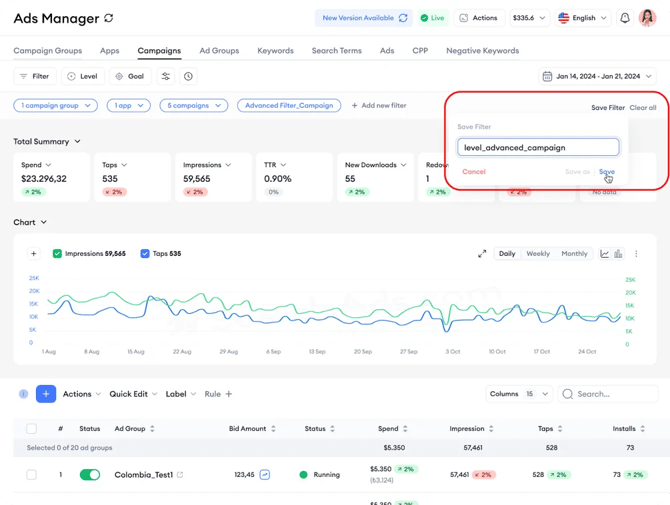
Task: Uncheck the Impressions chart series checkbox
Action: click(x=57, y=254)
